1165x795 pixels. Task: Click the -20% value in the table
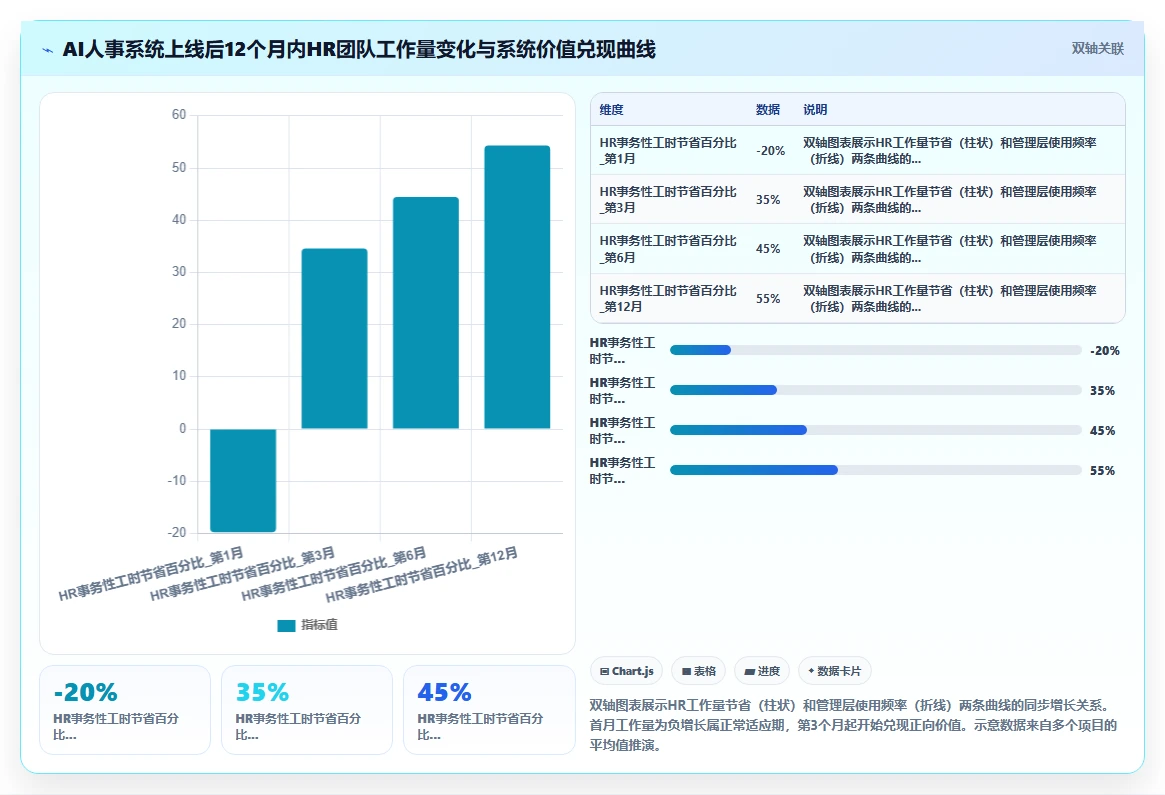770,151
